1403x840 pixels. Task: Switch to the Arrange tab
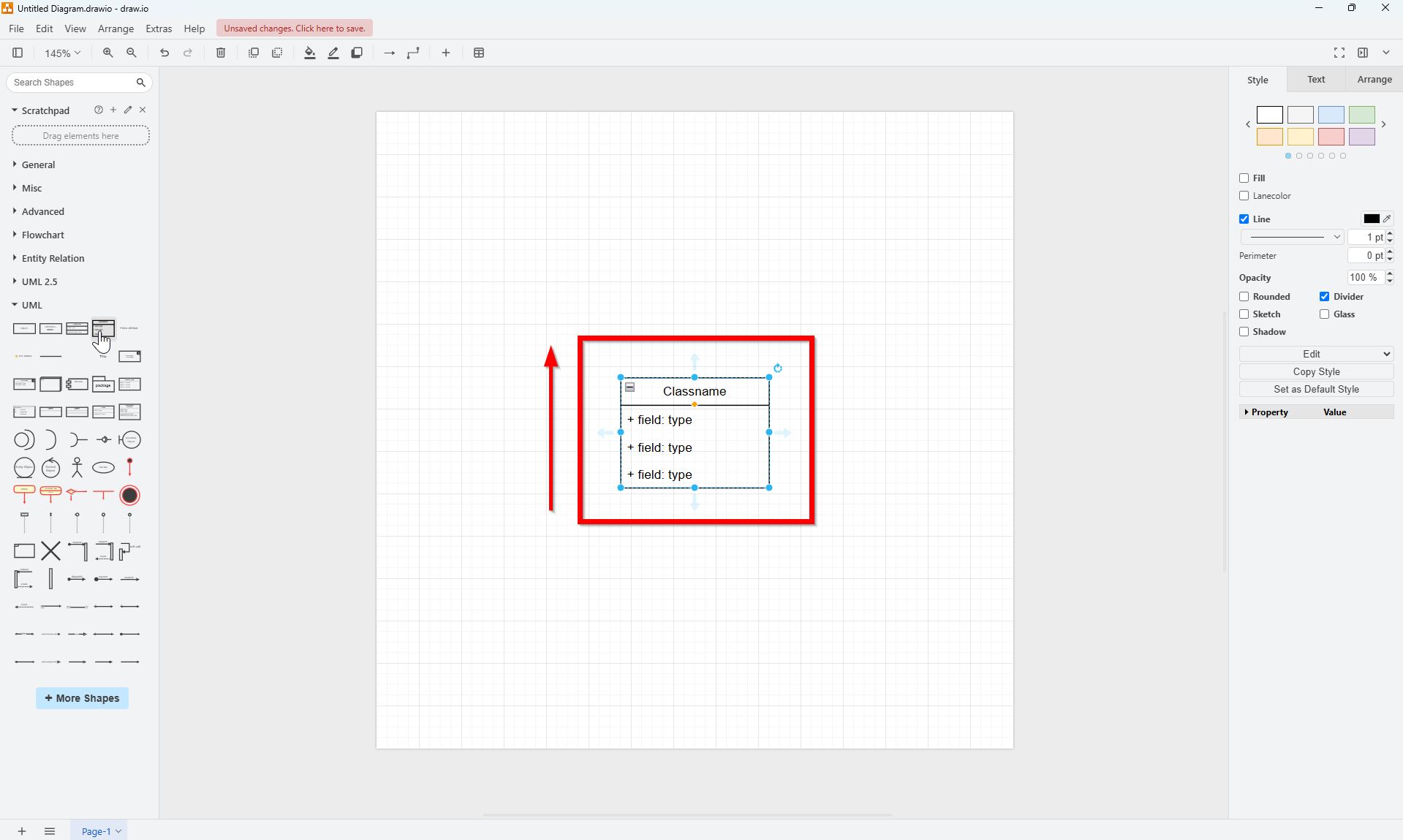[1374, 79]
